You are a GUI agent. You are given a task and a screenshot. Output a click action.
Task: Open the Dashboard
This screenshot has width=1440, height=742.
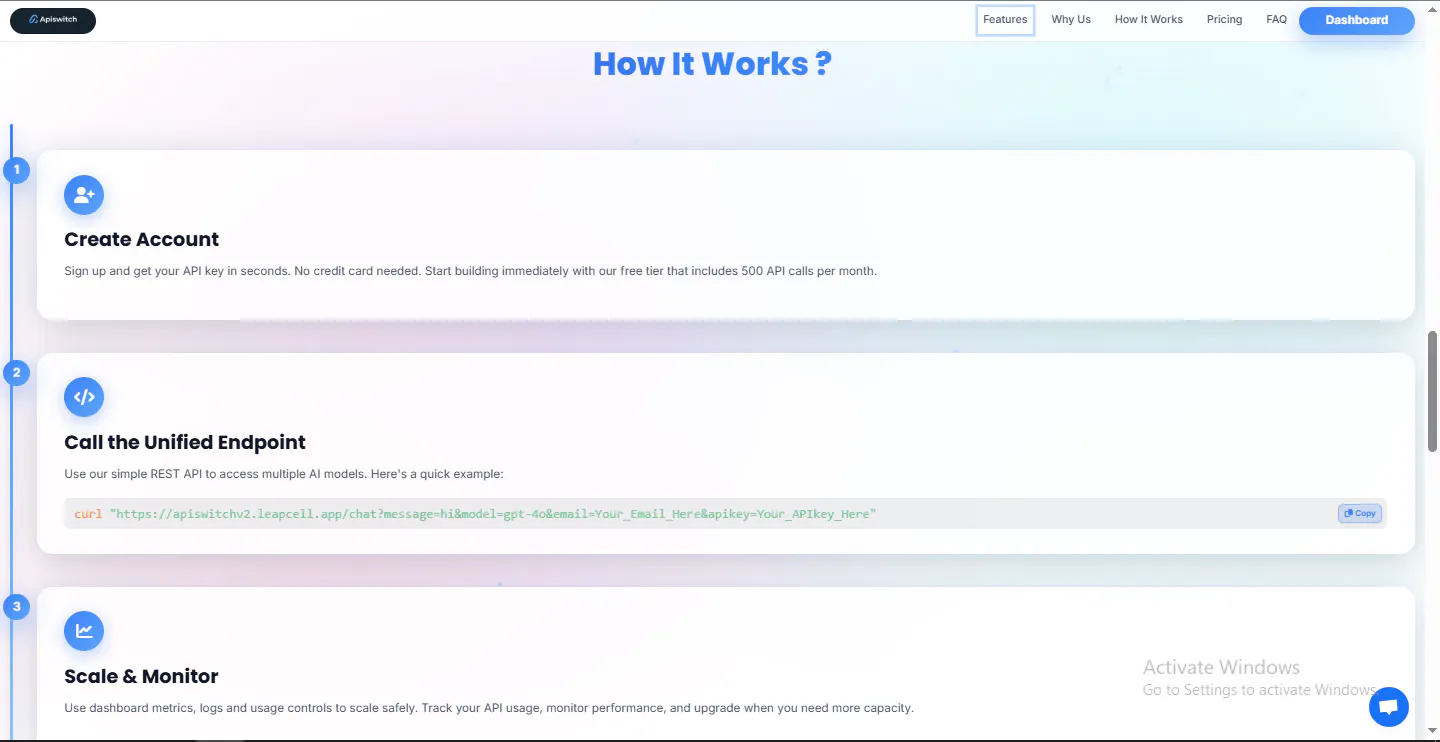tap(1357, 20)
